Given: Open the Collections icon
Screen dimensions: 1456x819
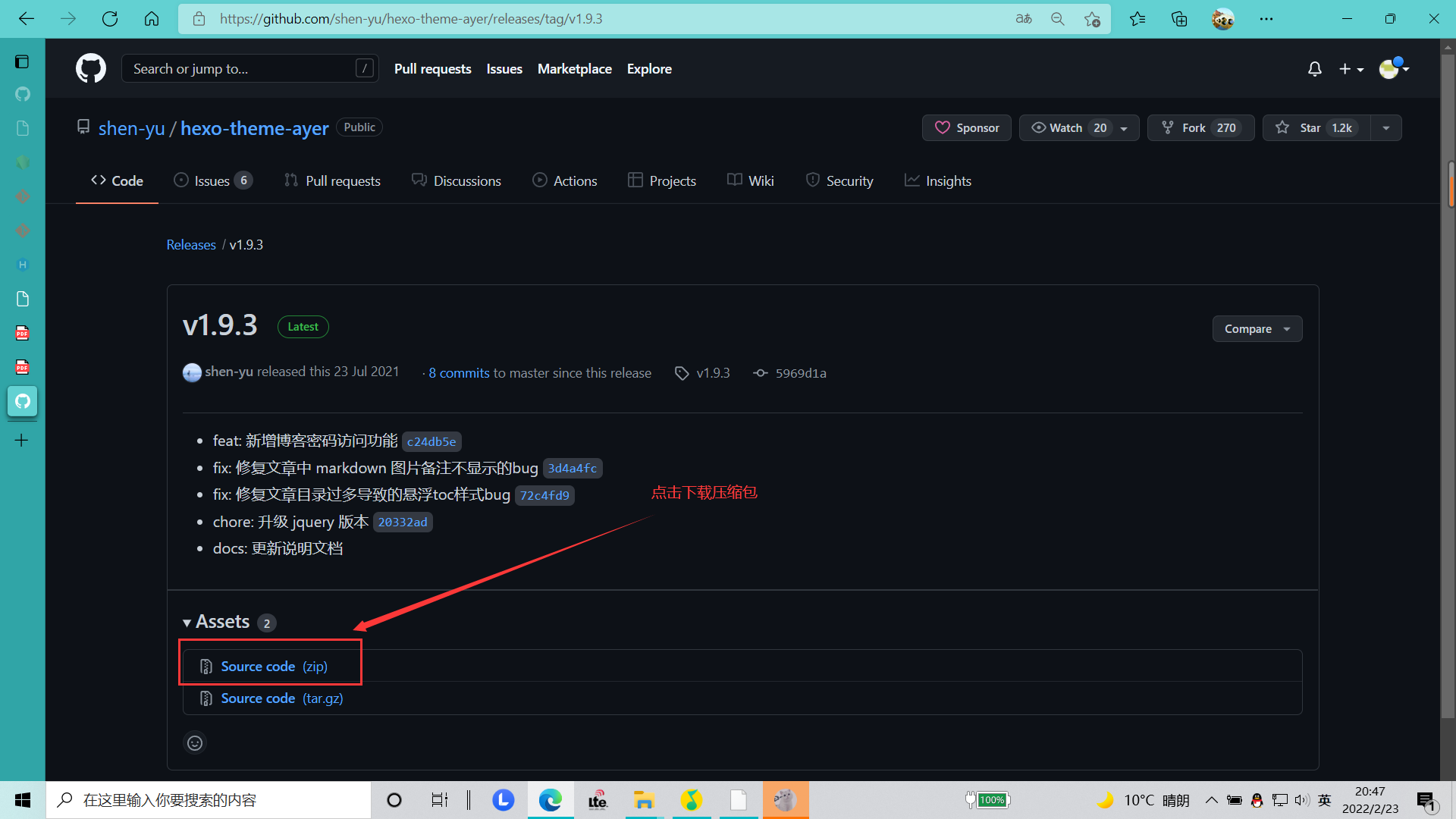Looking at the screenshot, I should coord(1179,19).
